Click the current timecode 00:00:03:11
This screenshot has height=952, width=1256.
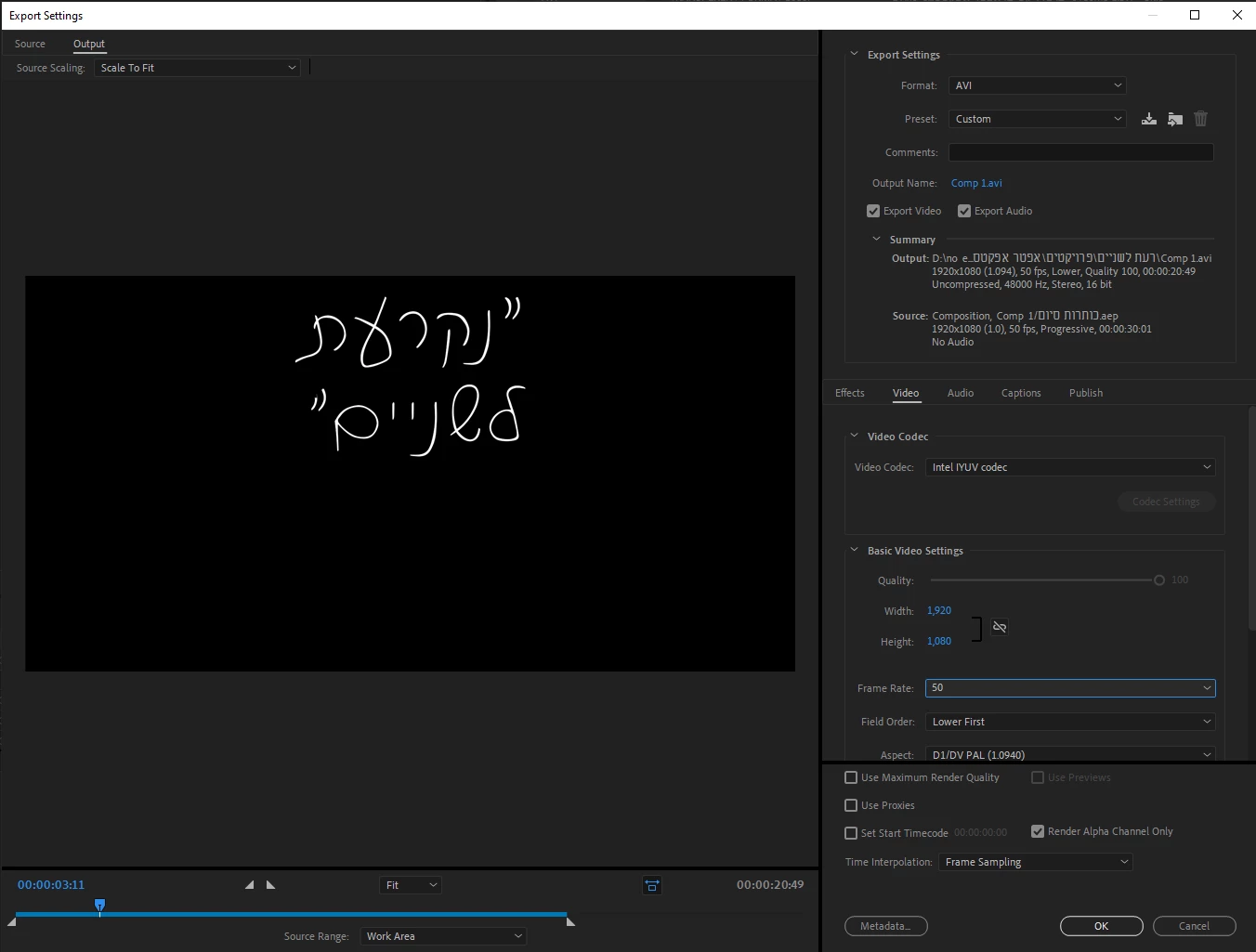pyautogui.click(x=51, y=885)
